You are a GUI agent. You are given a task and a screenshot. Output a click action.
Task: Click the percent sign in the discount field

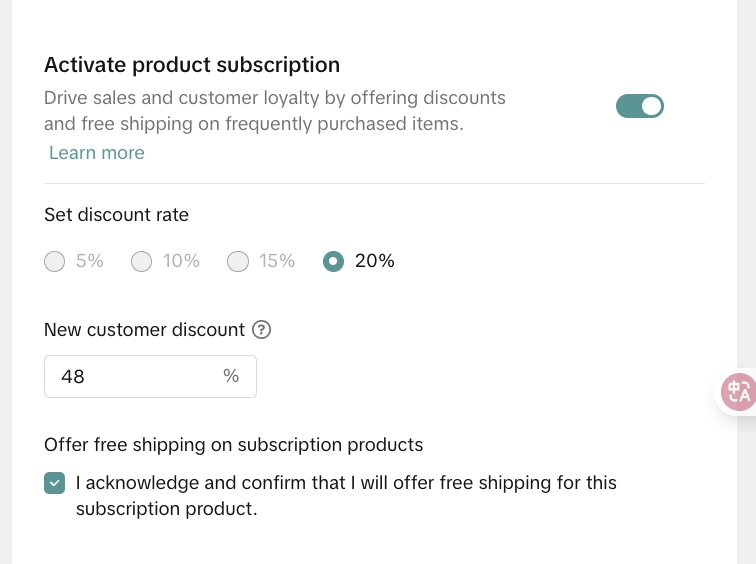pyautogui.click(x=231, y=376)
